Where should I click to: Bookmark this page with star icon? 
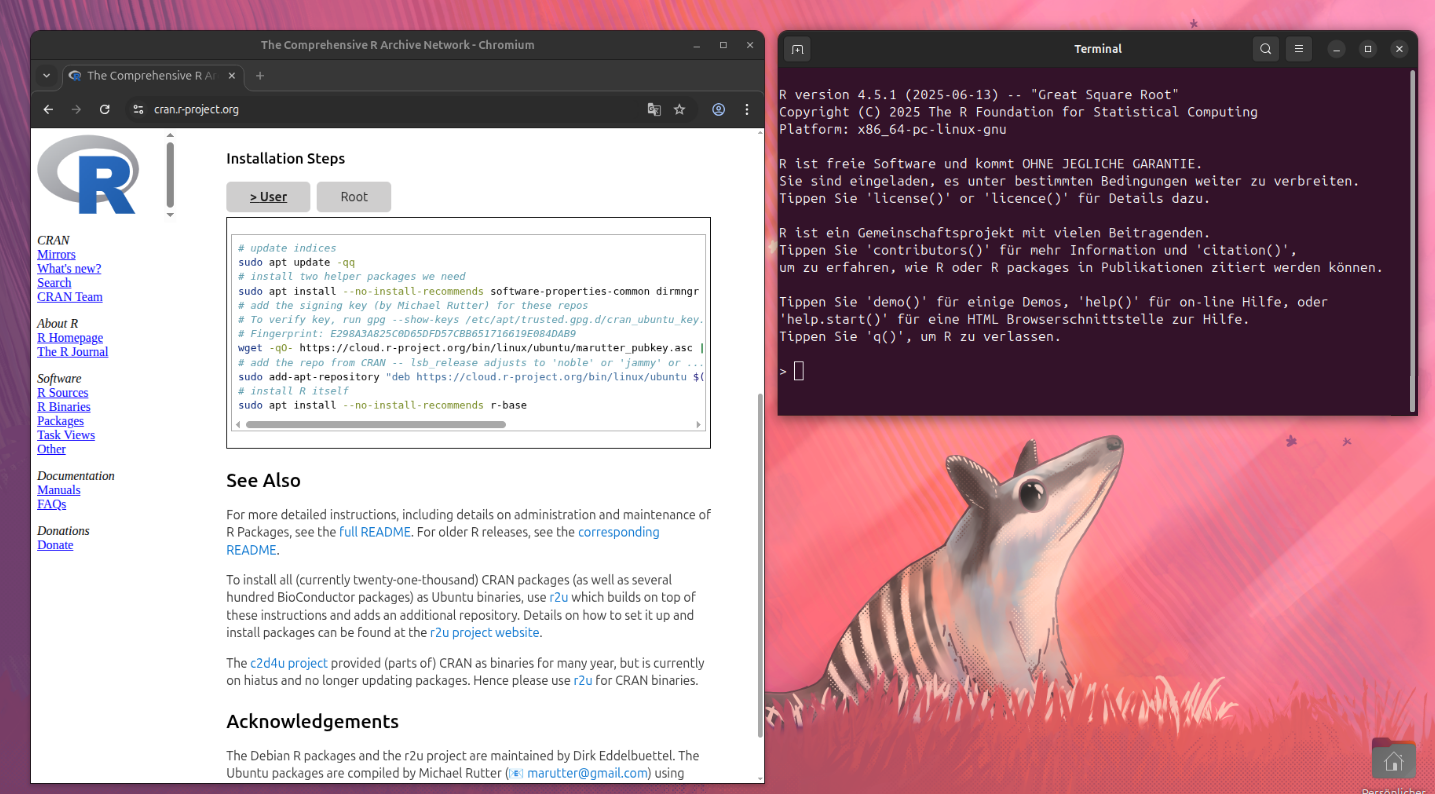click(680, 110)
